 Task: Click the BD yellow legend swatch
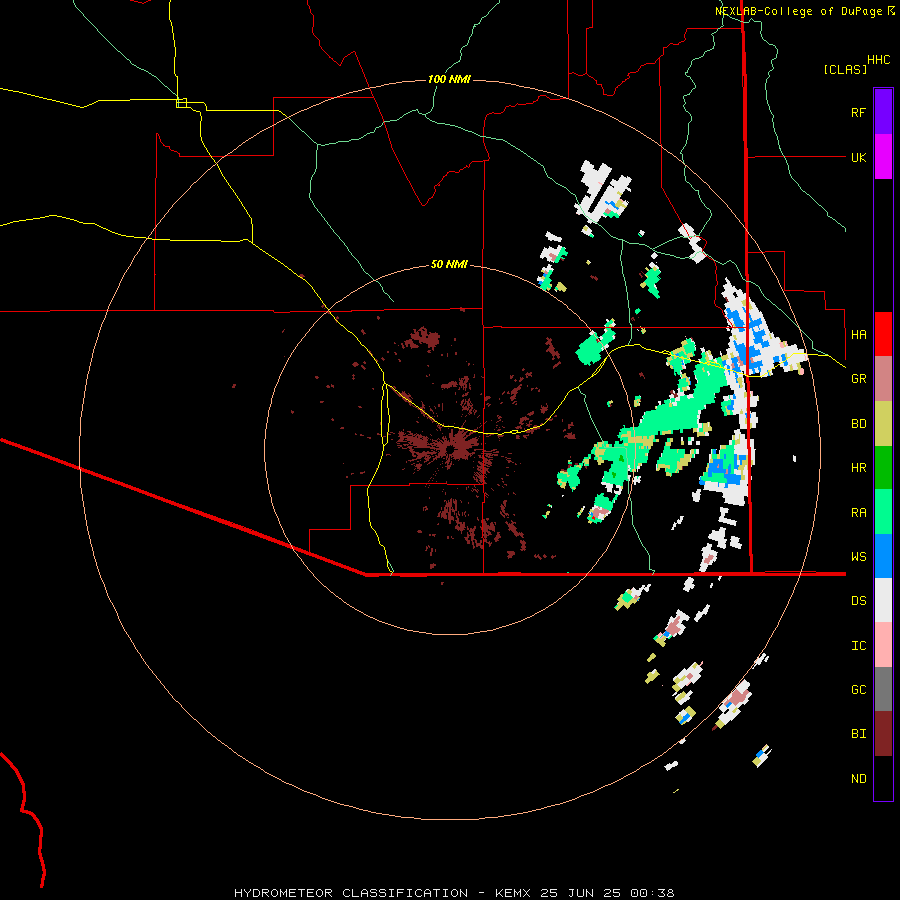[x=883, y=424]
